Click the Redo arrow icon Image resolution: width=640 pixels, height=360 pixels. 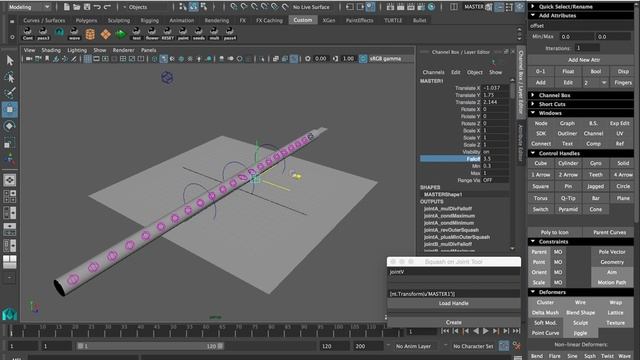(x=107, y=7)
